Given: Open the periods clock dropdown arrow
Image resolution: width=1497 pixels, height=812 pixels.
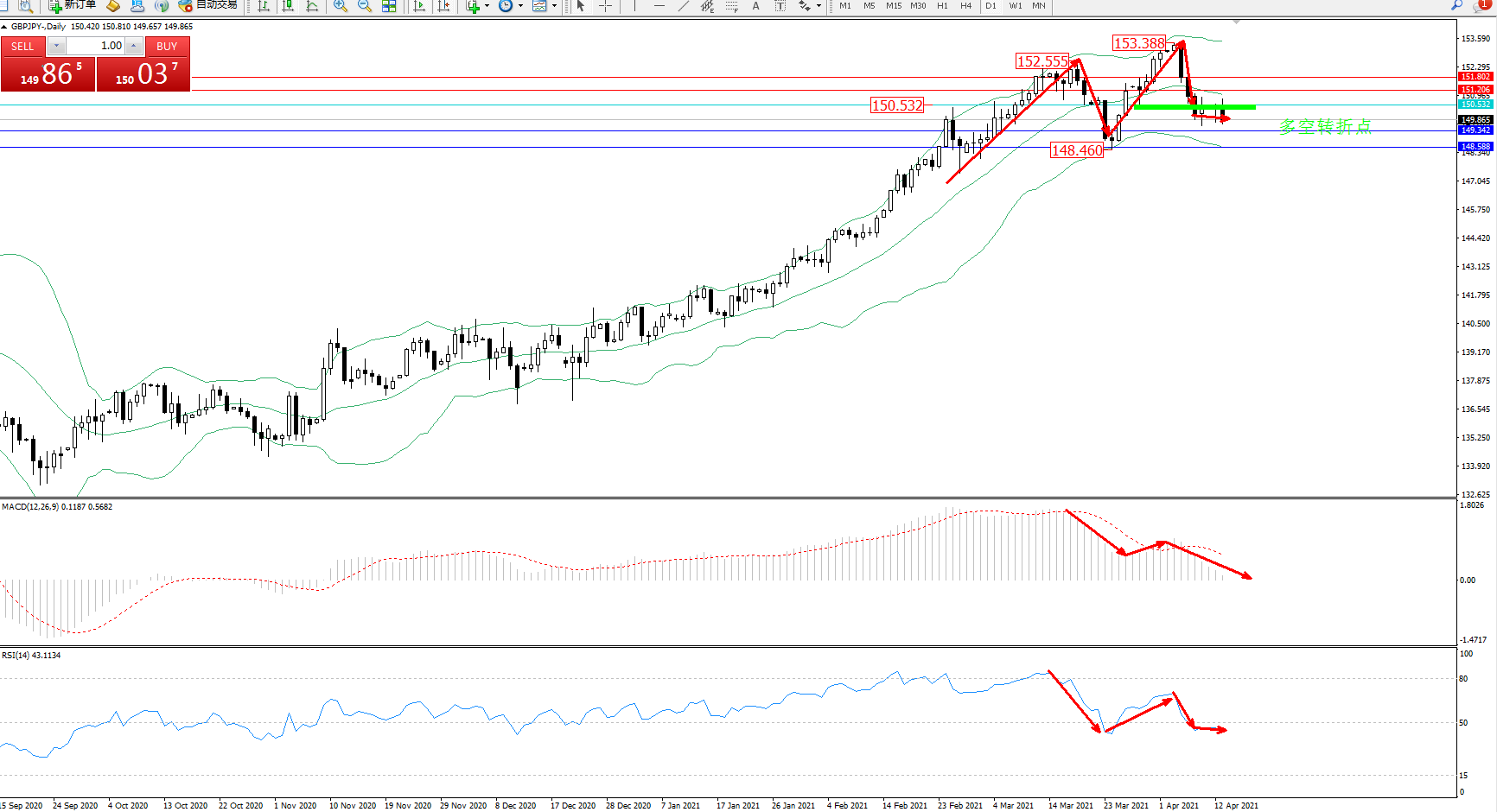Looking at the screenshot, I should click(520, 6).
